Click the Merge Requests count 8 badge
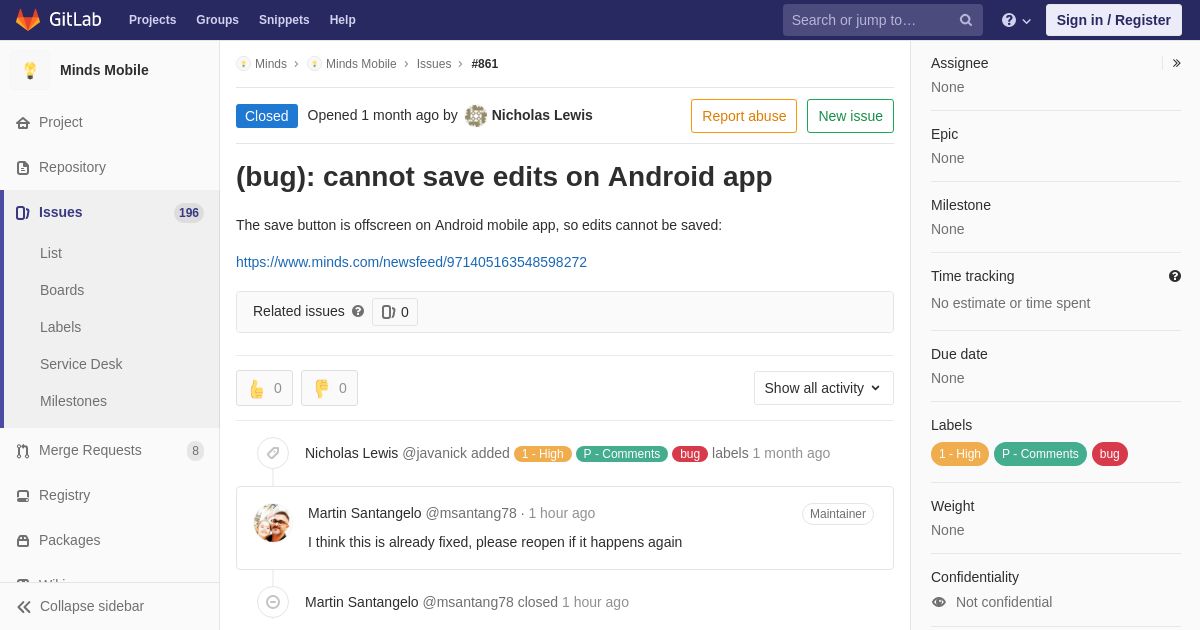This screenshot has height=630, width=1200. (x=195, y=451)
